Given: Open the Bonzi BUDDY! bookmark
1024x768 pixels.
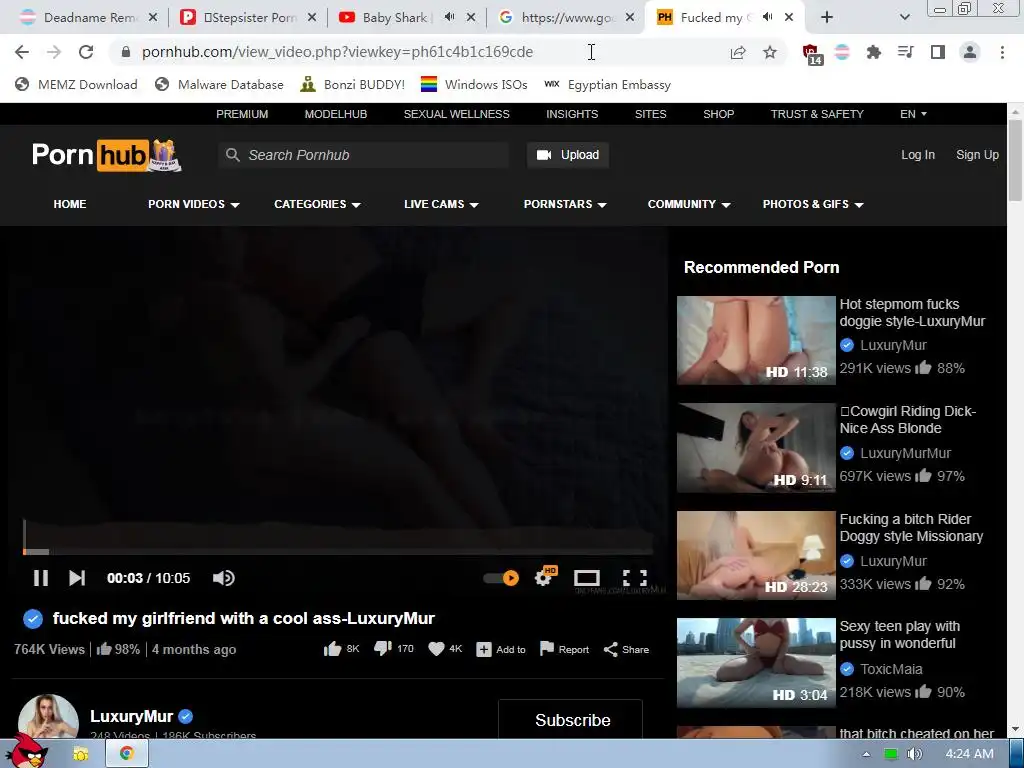Looking at the screenshot, I should (352, 85).
